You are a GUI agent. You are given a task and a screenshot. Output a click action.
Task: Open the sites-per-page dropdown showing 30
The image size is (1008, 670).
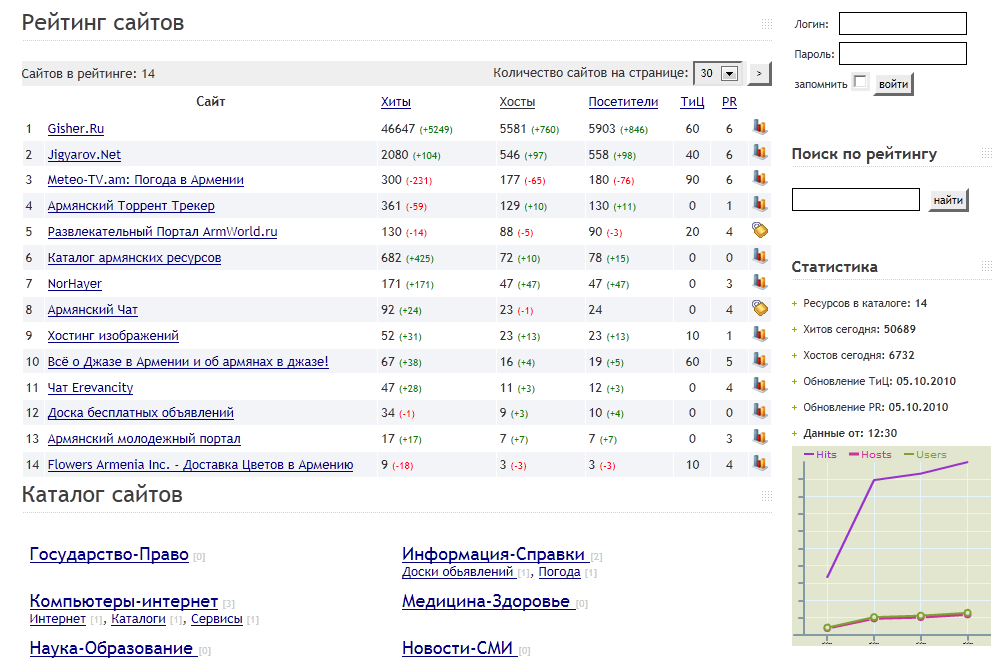coord(717,73)
